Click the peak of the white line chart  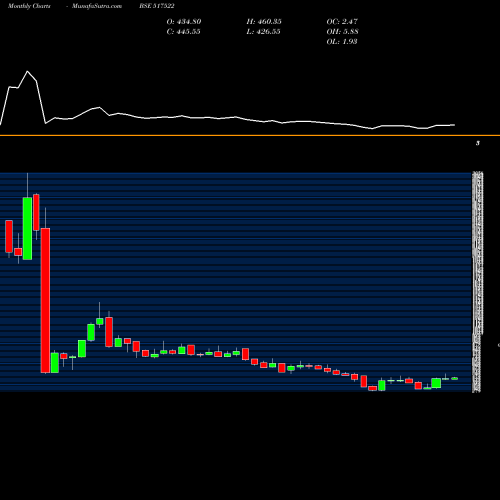(x=27, y=71)
